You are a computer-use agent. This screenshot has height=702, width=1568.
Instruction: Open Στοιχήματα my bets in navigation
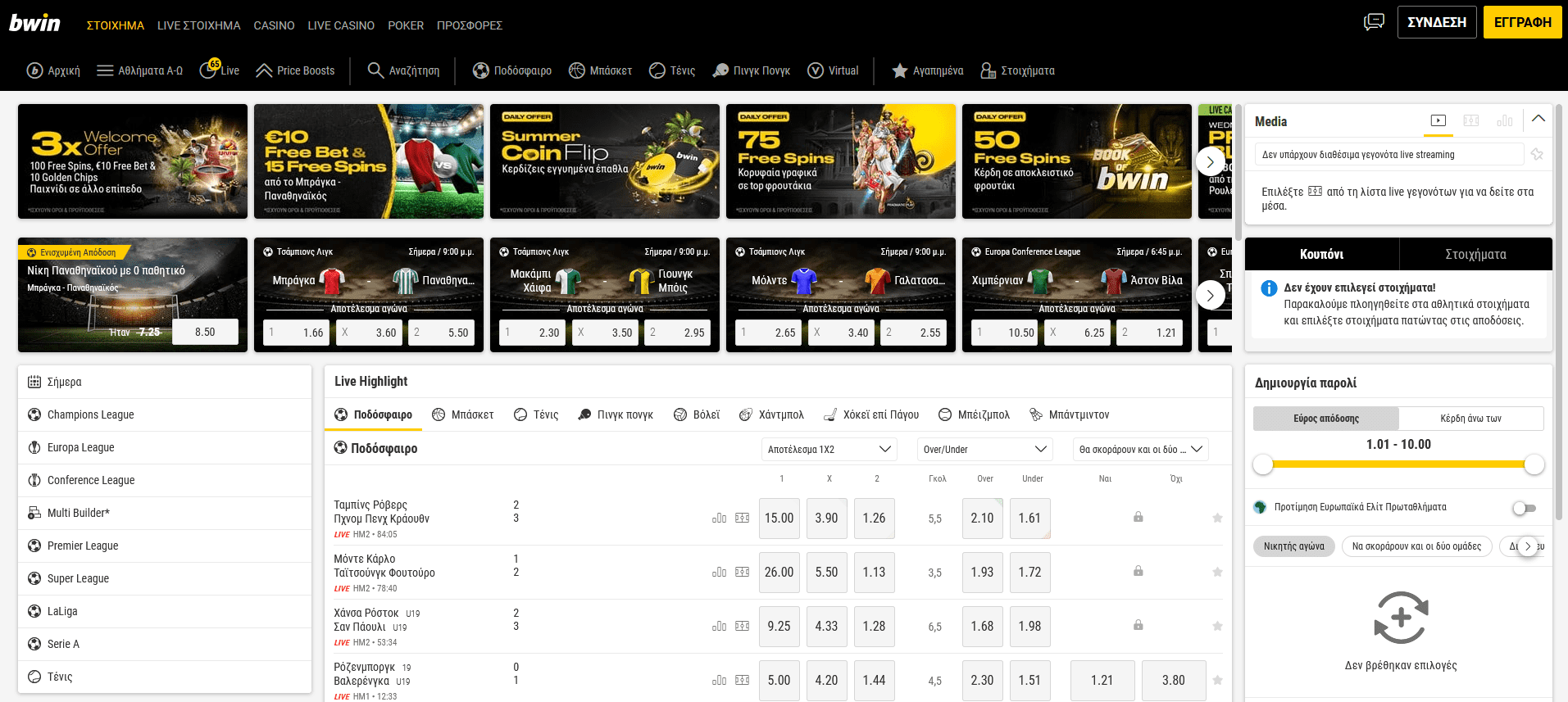1017,70
